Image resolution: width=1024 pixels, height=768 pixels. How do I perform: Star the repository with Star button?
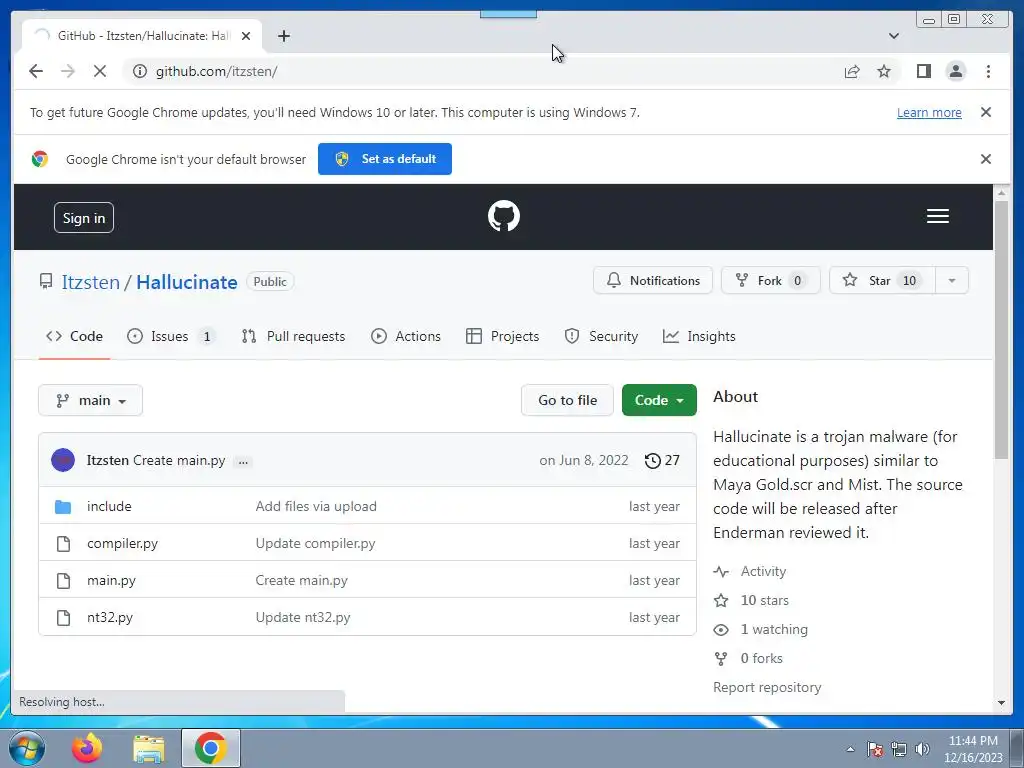click(x=882, y=281)
